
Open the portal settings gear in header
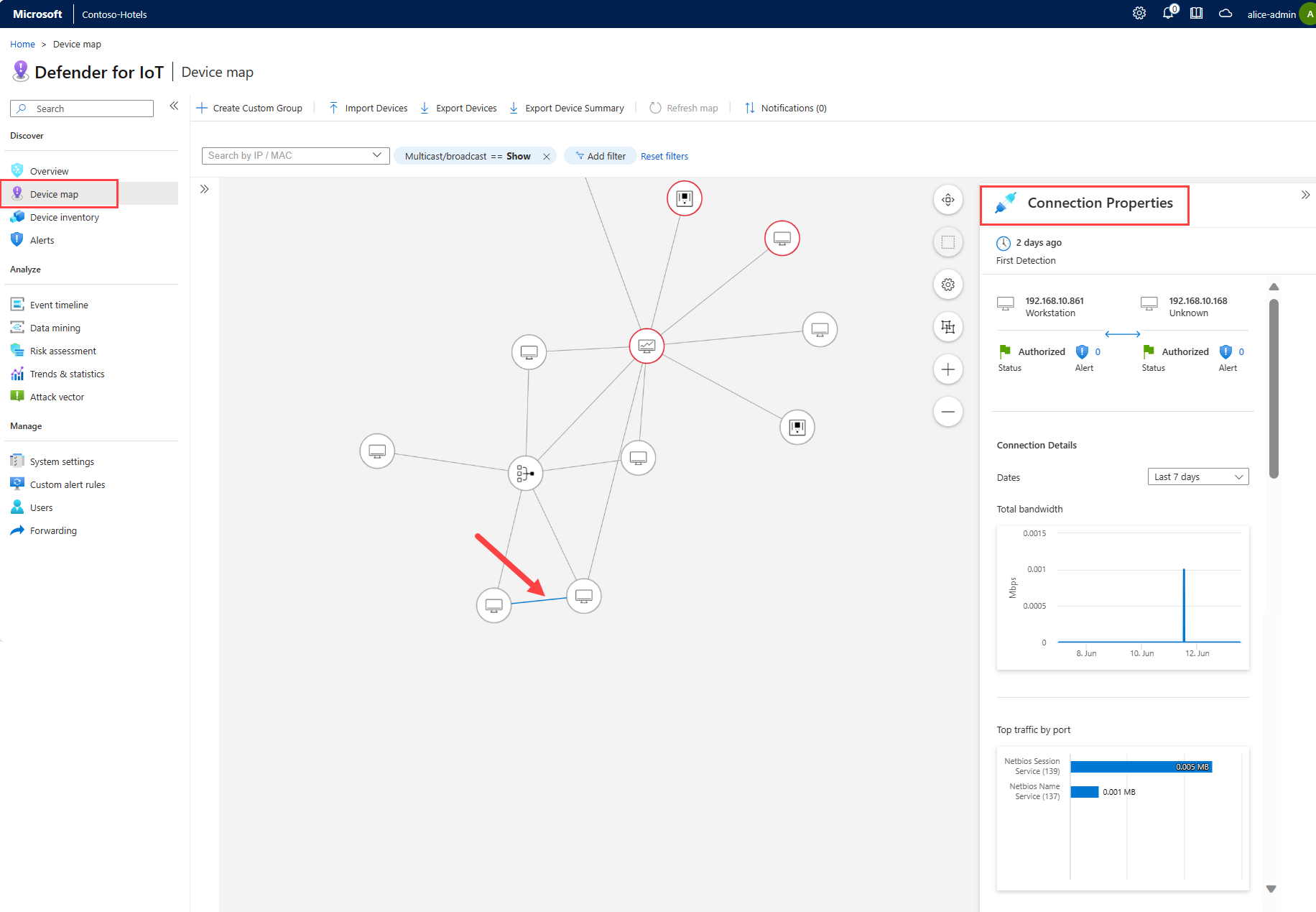(x=1139, y=14)
